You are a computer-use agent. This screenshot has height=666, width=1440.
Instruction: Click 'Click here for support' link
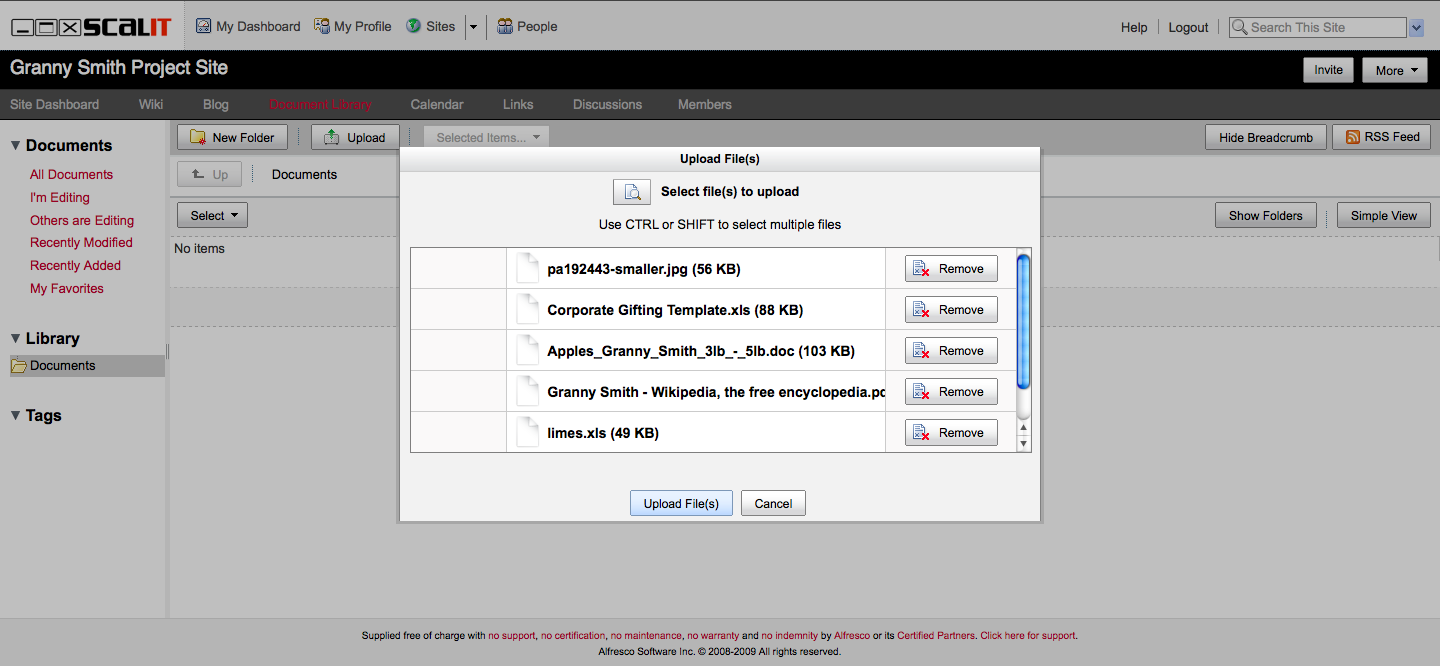pos(1028,635)
